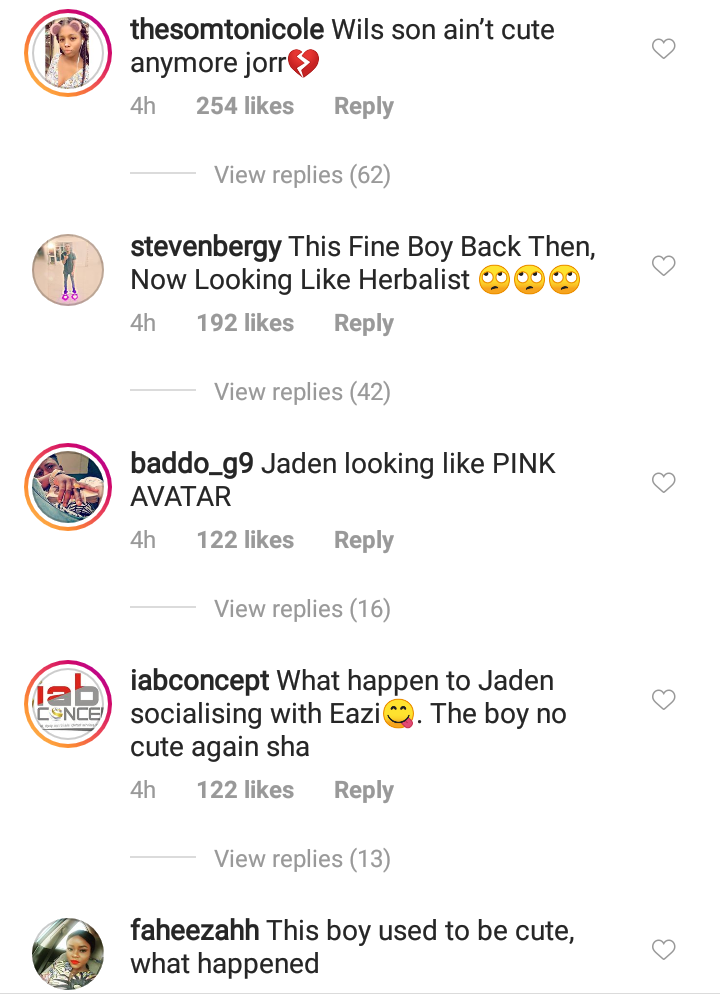Expand View replies (13)
This screenshot has height=1002, width=720.
click(302, 858)
